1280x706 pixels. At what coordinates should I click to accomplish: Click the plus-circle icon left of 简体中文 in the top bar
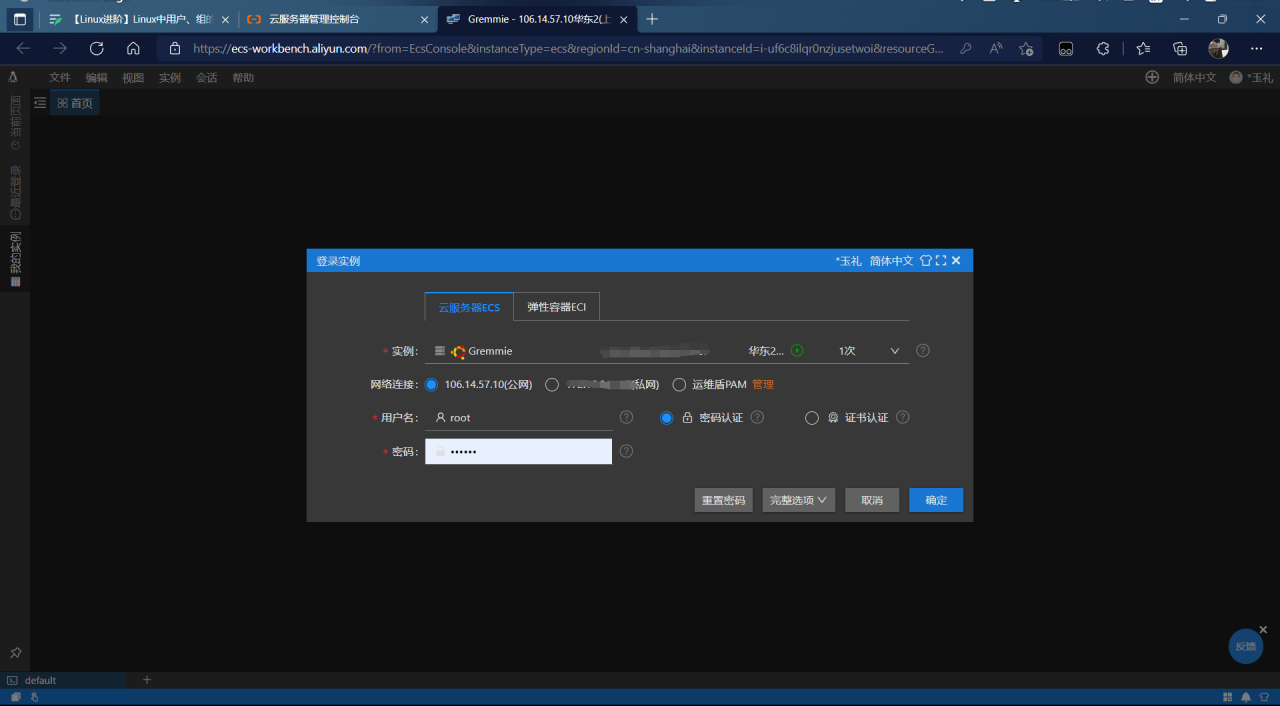(x=1152, y=77)
